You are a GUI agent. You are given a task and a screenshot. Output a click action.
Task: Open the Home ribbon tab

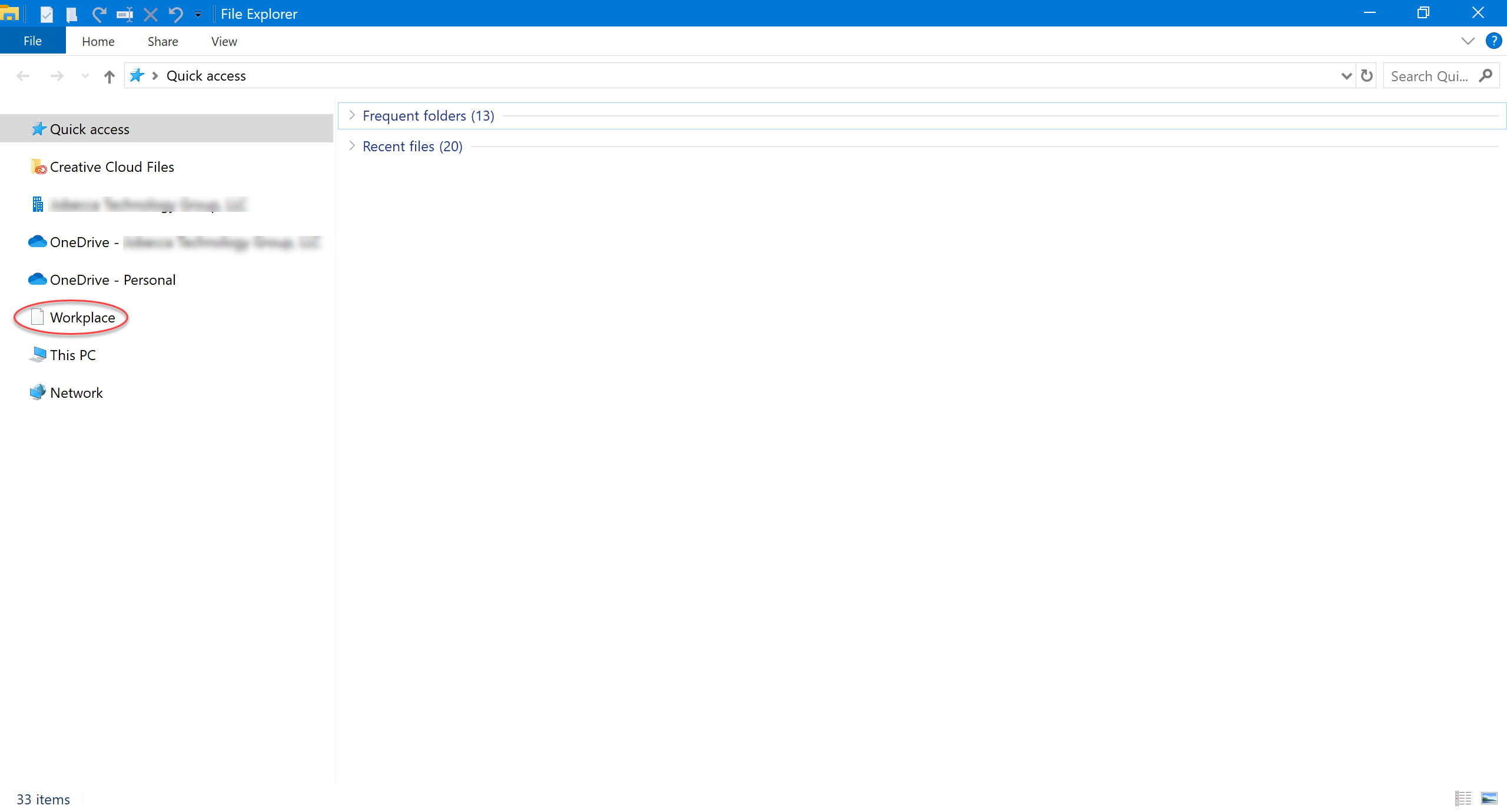[98, 41]
